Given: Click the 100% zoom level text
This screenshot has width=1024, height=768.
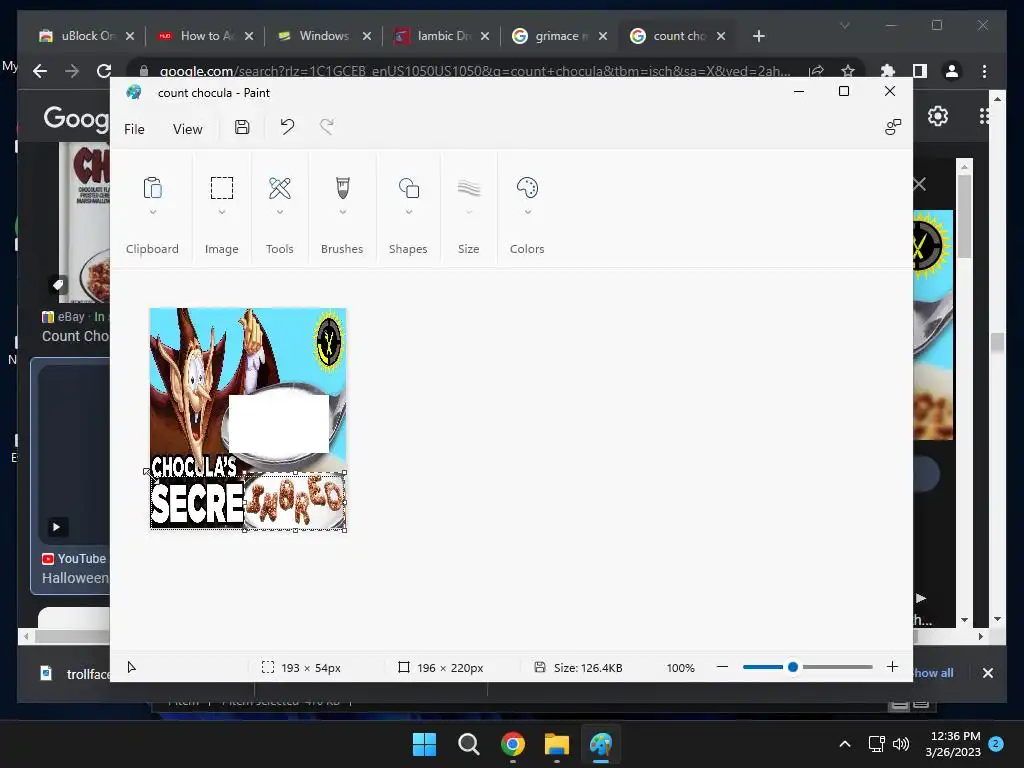Looking at the screenshot, I should tap(680, 667).
